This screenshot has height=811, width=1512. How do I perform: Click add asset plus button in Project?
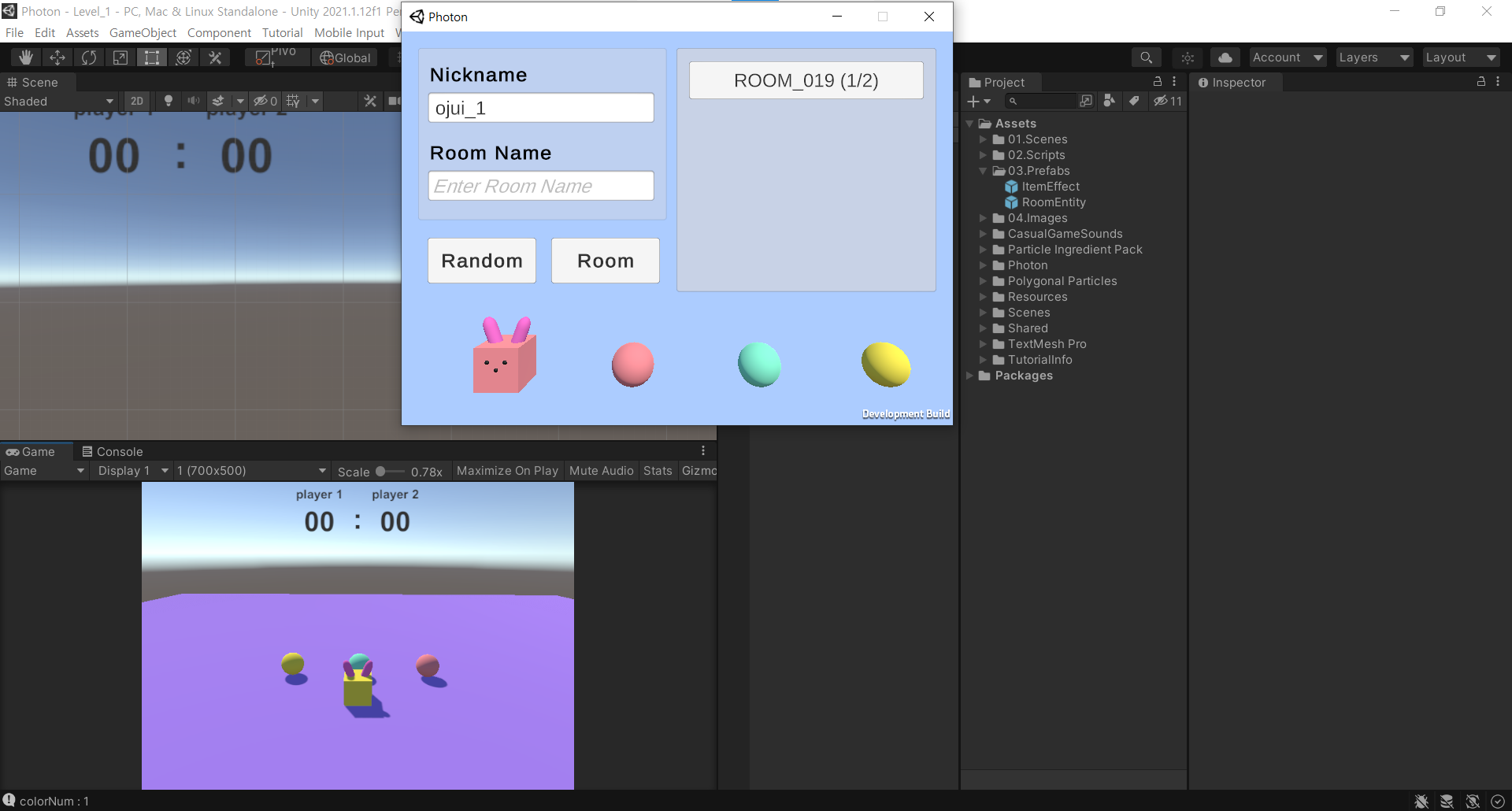[x=979, y=101]
